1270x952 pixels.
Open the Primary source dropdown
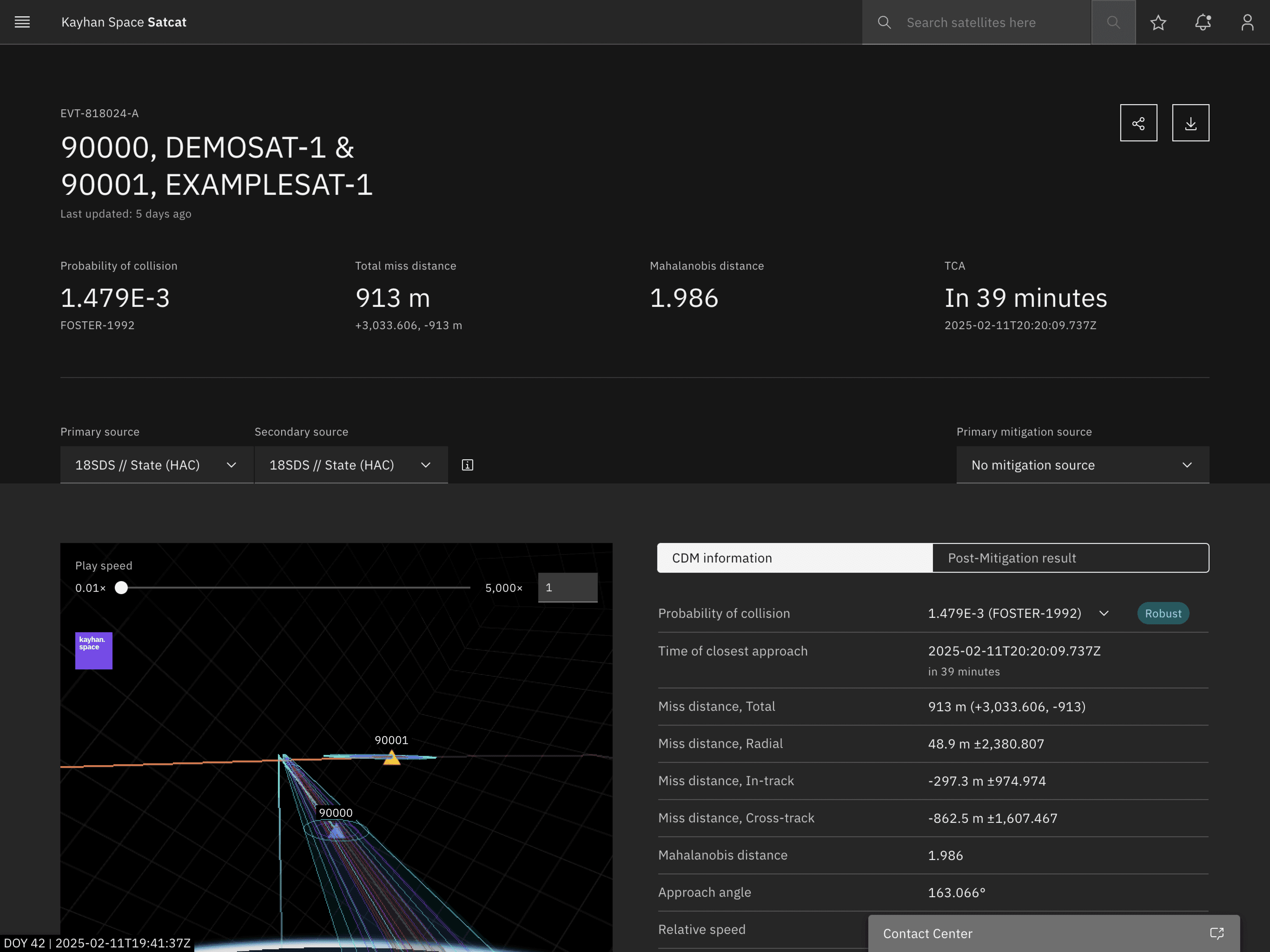157,464
